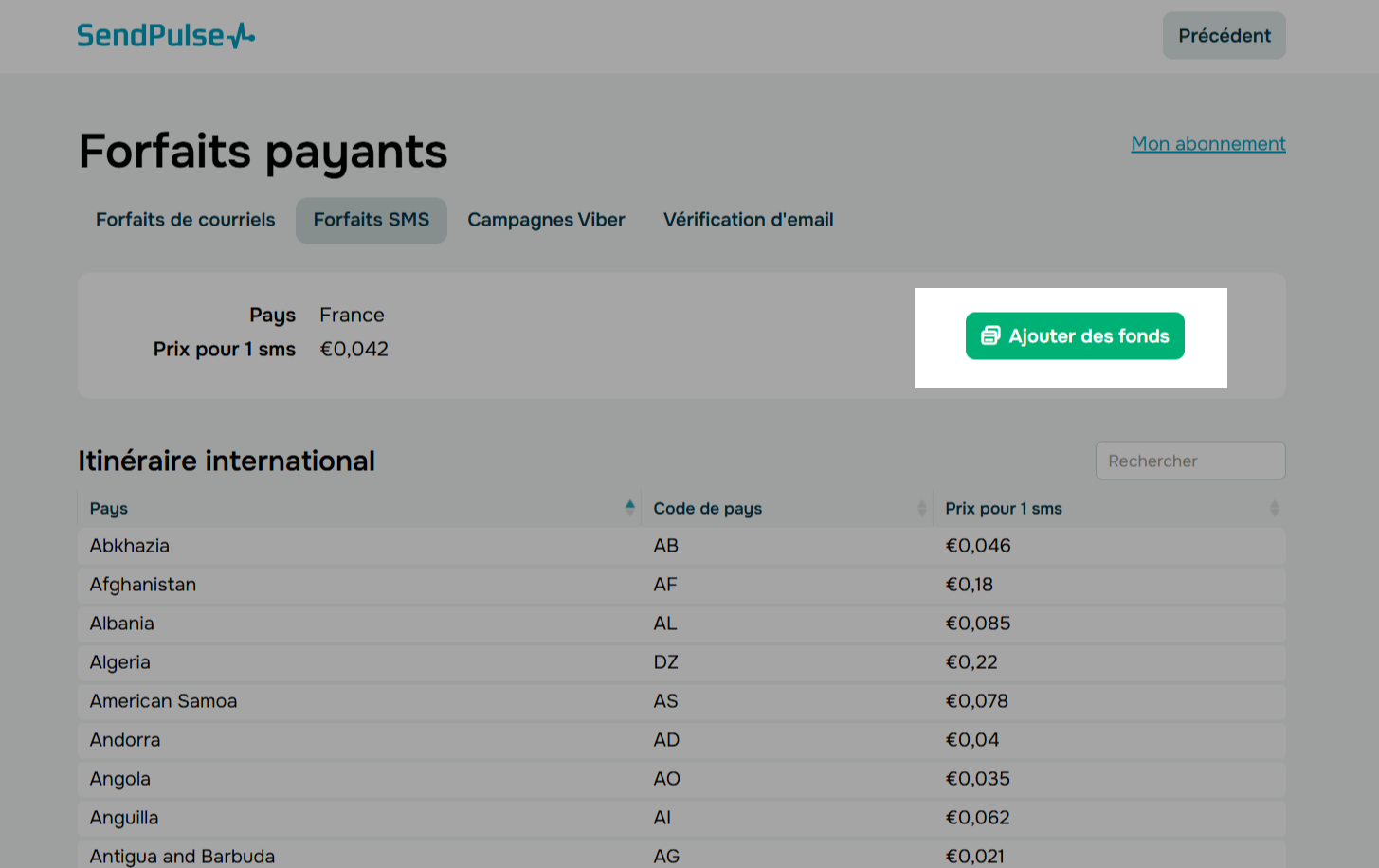Image resolution: width=1379 pixels, height=868 pixels.
Task: Click the SendPulse logo
Action: click(166, 36)
